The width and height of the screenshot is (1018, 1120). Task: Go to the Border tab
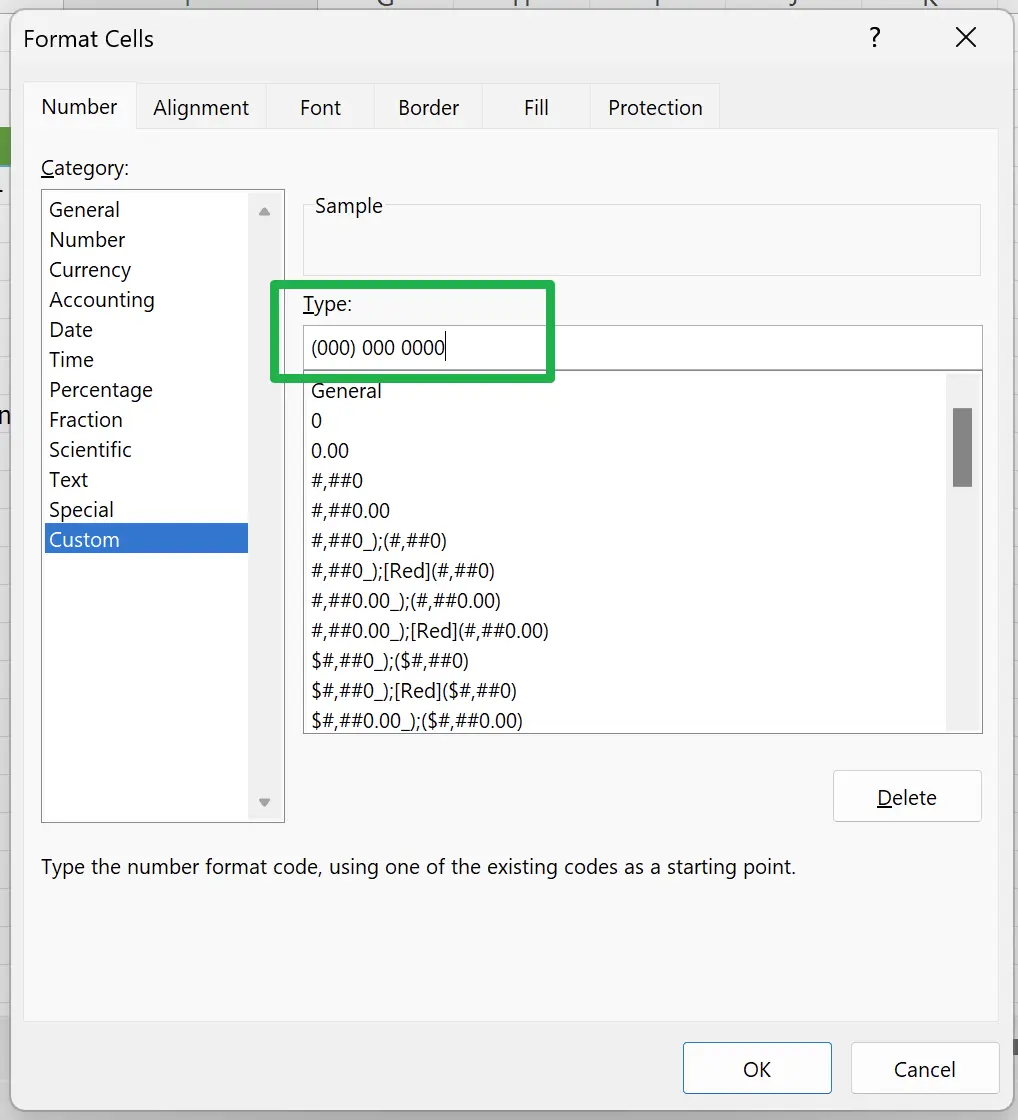tap(428, 108)
